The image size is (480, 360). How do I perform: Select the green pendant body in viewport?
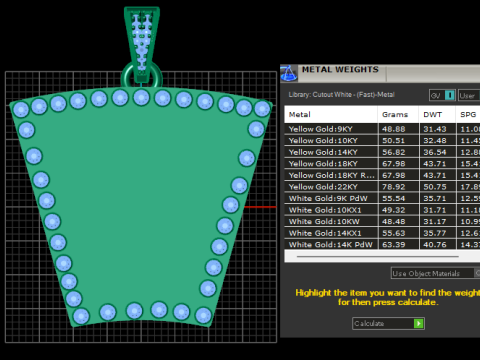tap(140, 207)
